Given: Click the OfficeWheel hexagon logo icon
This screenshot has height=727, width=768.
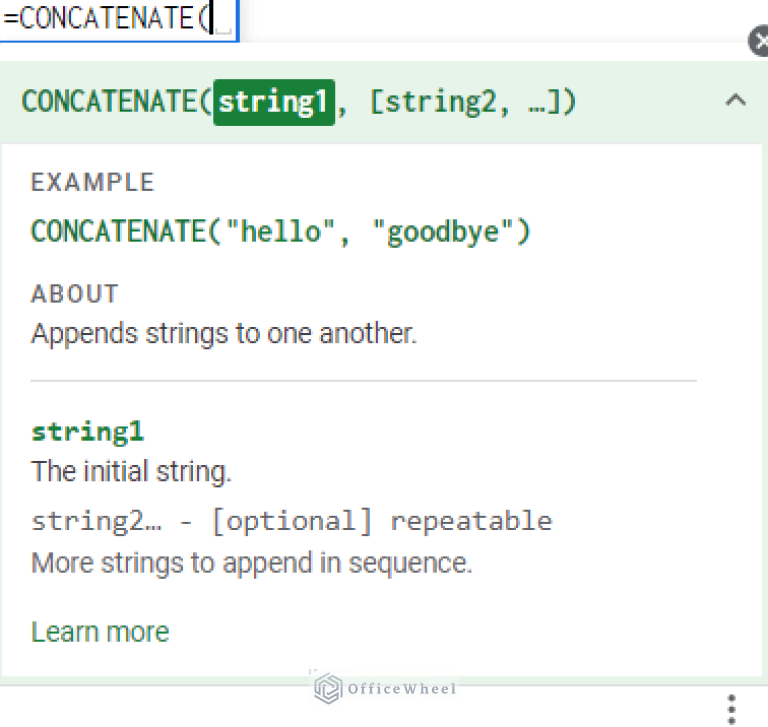Looking at the screenshot, I should (328, 688).
